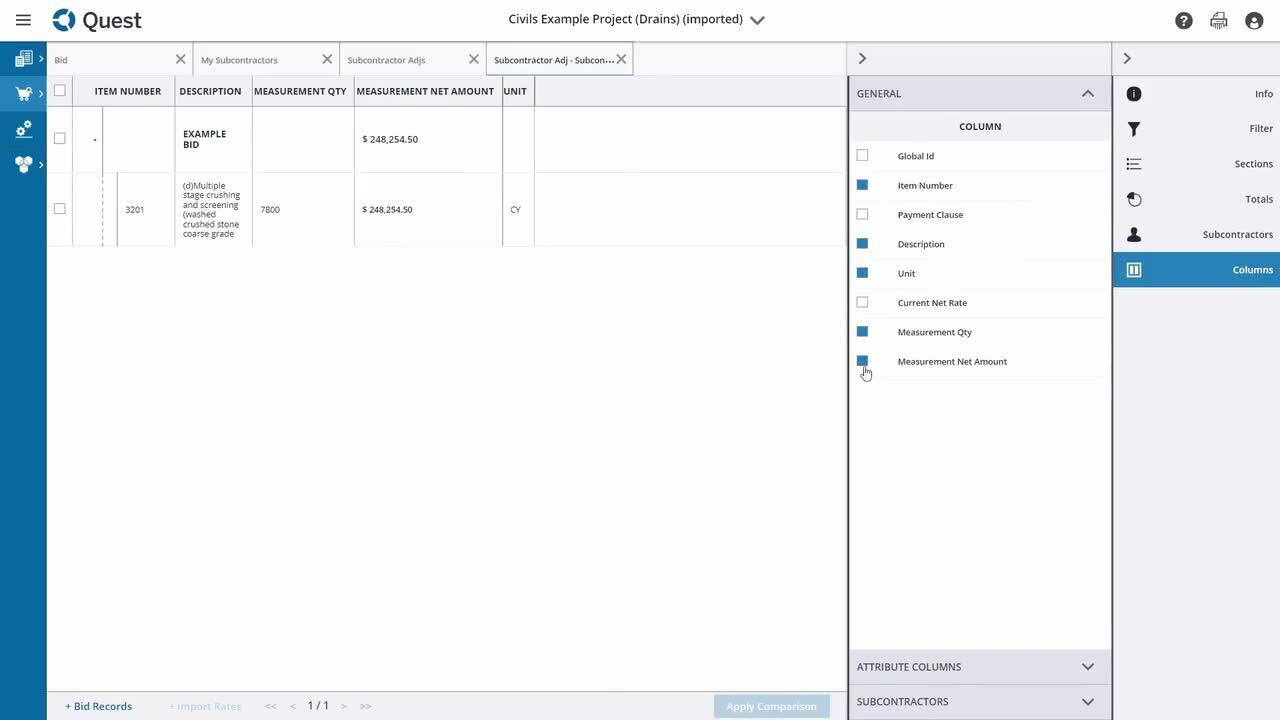Viewport: 1280px width, 720px height.
Task: Click the Apply Comparison button
Action: click(771, 706)
